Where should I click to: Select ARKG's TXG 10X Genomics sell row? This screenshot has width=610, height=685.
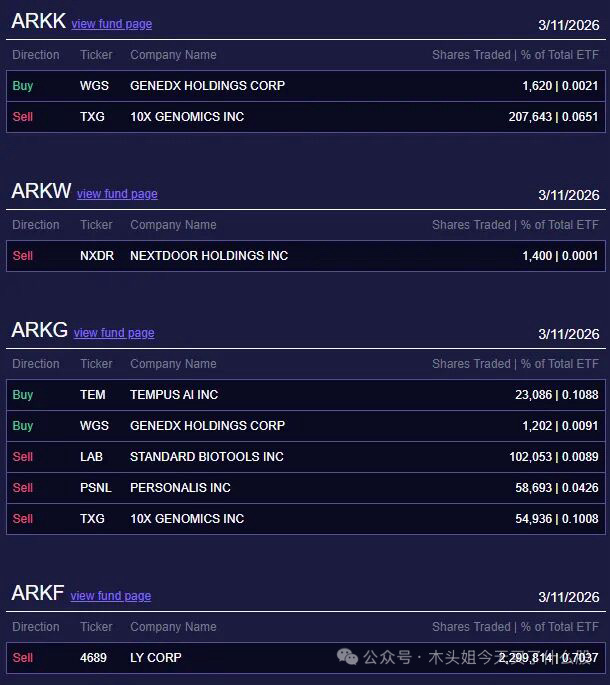(x=306, y=519)
